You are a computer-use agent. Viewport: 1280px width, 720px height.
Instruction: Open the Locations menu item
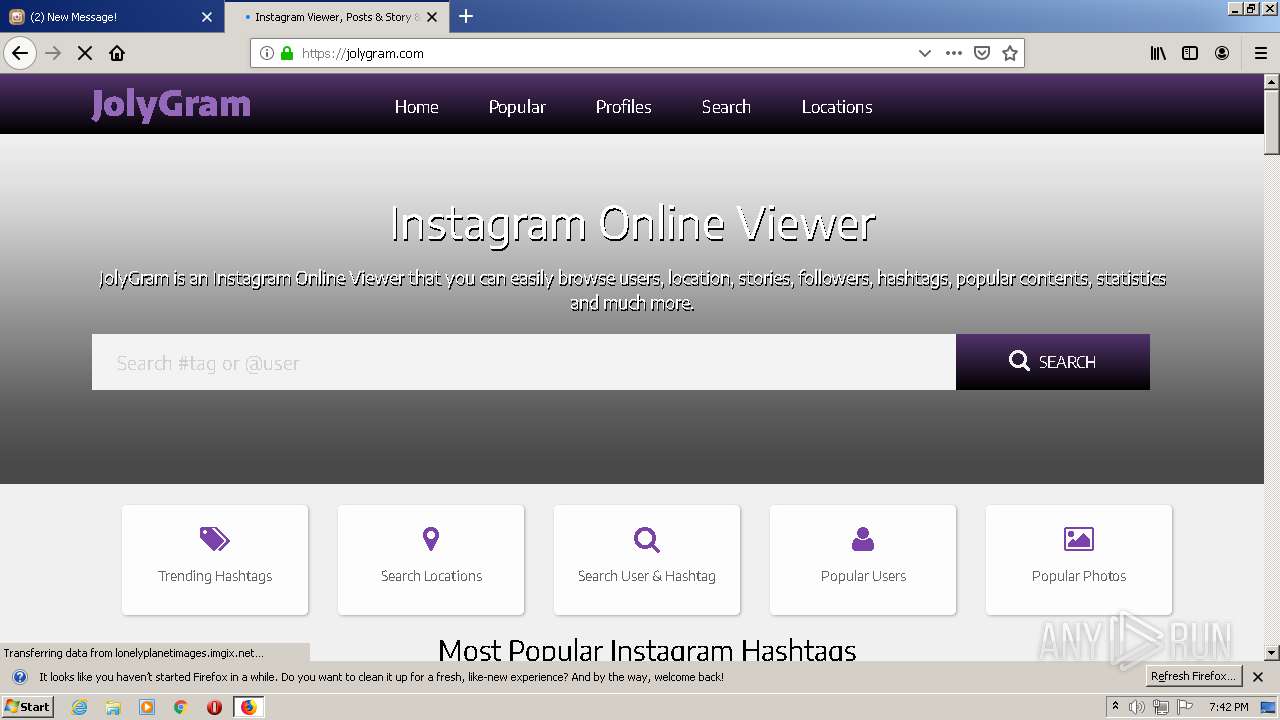tap(837, 107)
